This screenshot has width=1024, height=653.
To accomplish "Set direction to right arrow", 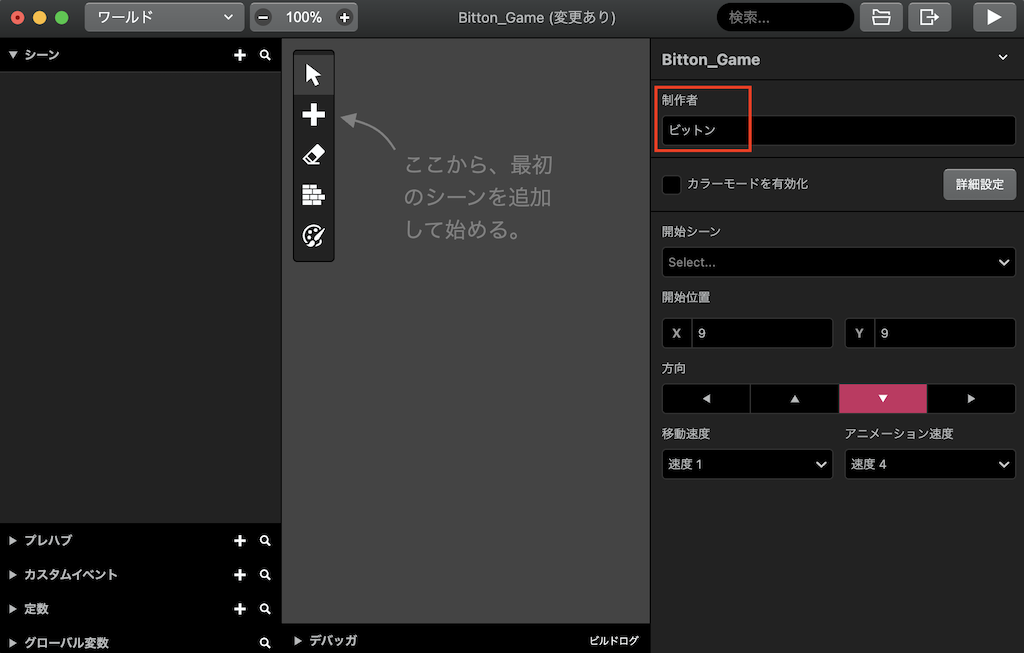I will tap(971, 398).
